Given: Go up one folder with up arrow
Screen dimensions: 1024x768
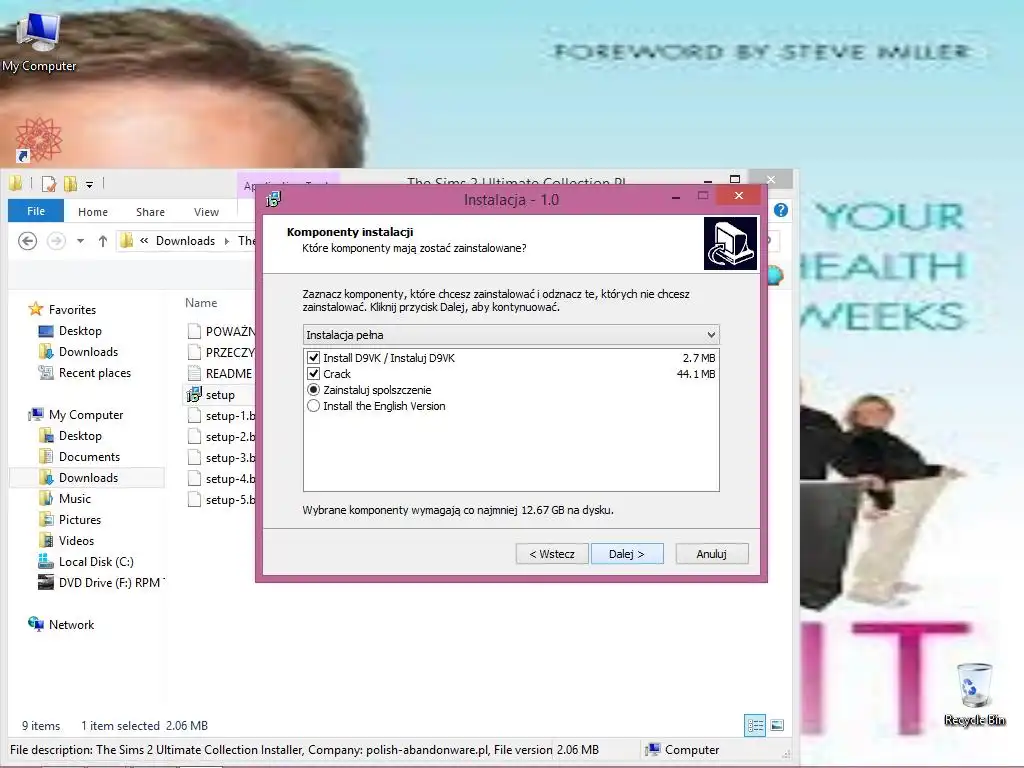Looking at the screenshot, I should click(x=103, y=241).
